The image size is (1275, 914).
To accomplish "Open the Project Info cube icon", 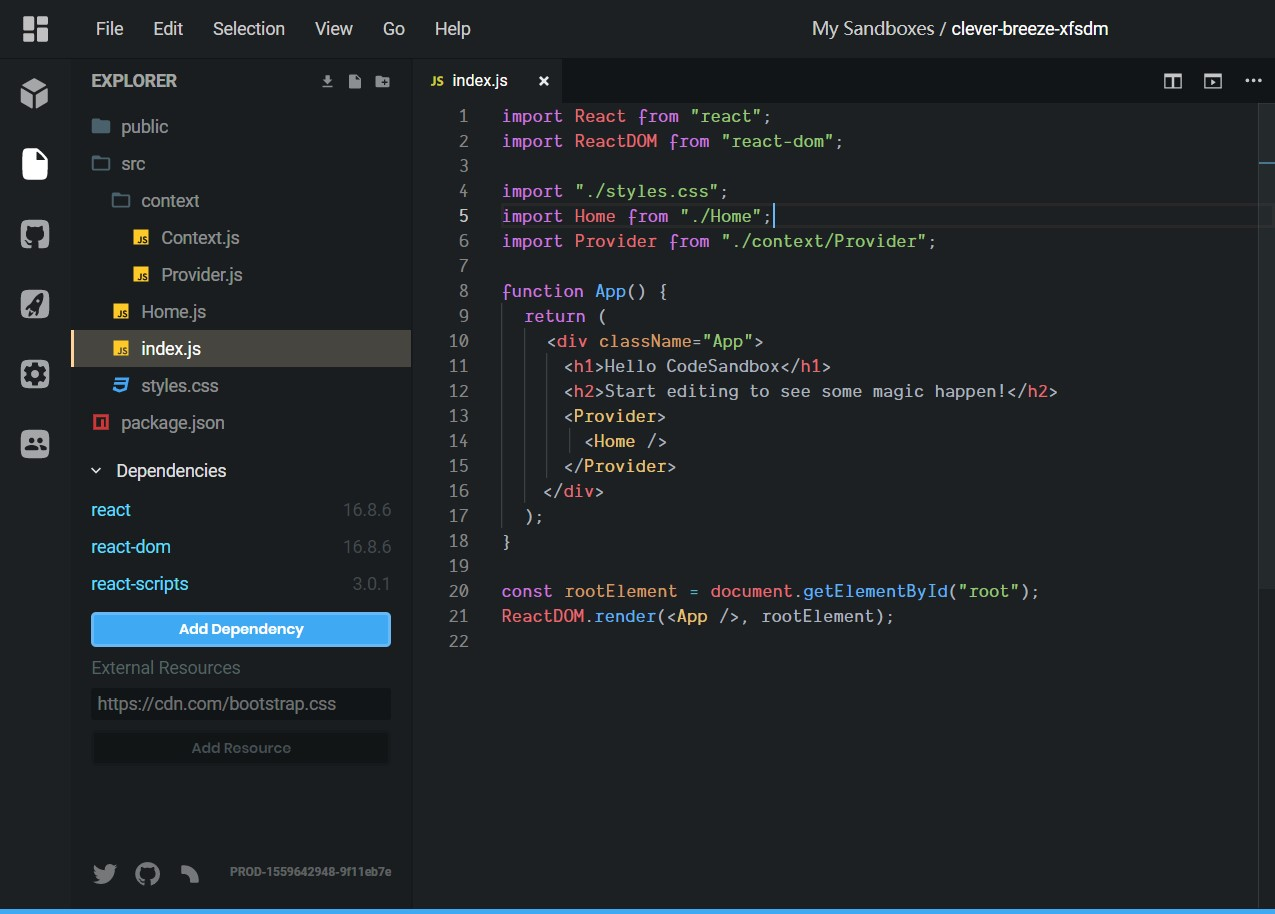I will (x=35, y=94).
